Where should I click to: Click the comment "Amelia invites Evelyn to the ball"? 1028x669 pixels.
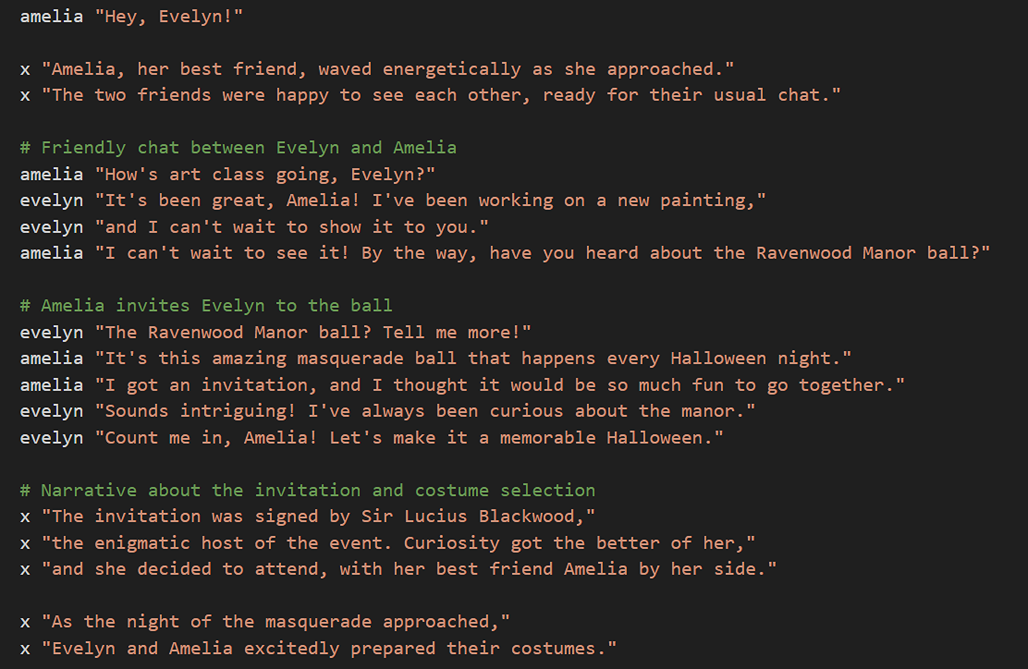206,306
